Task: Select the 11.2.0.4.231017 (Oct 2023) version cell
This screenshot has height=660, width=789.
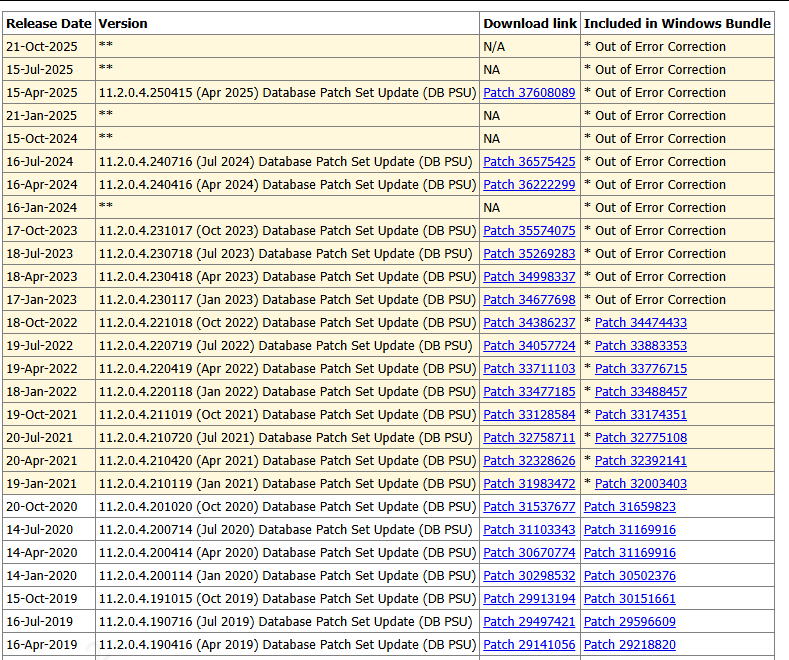Action: [287, 230]
